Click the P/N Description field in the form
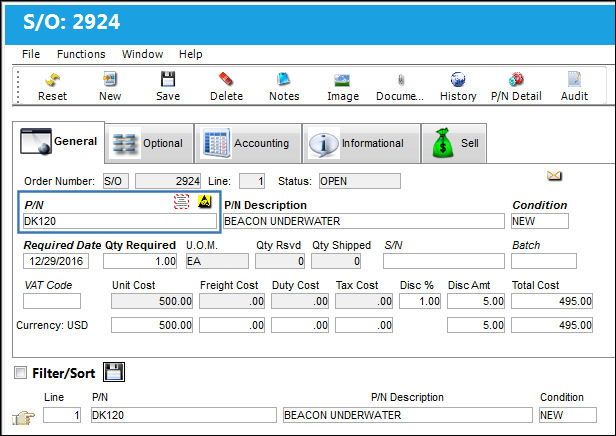Viewport: 616px width, 436px height. point(364,221)
